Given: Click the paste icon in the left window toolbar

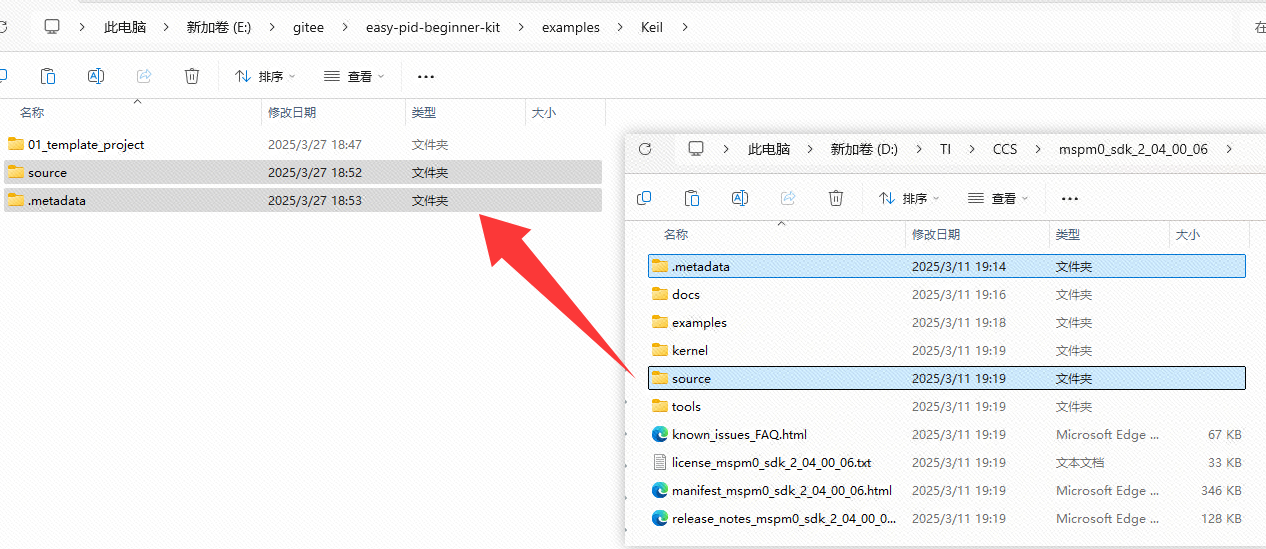Looking at the screenshot, I should (x=48, y=76).
